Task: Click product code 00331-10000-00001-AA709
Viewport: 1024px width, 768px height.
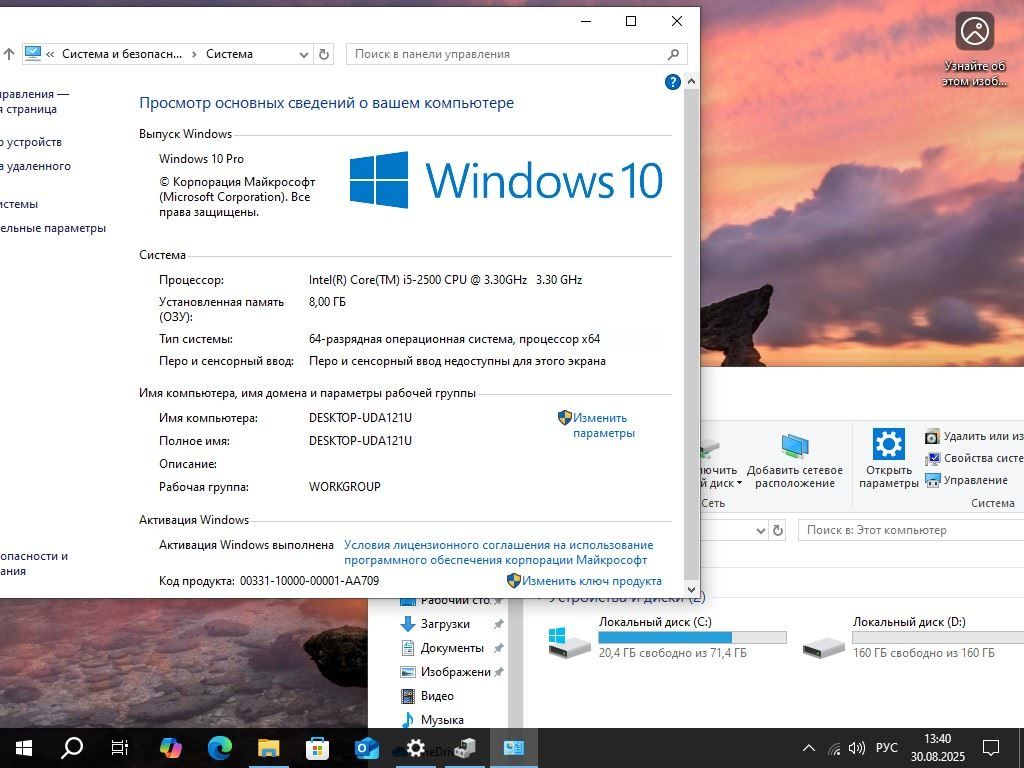Action: tap(310, 581)
